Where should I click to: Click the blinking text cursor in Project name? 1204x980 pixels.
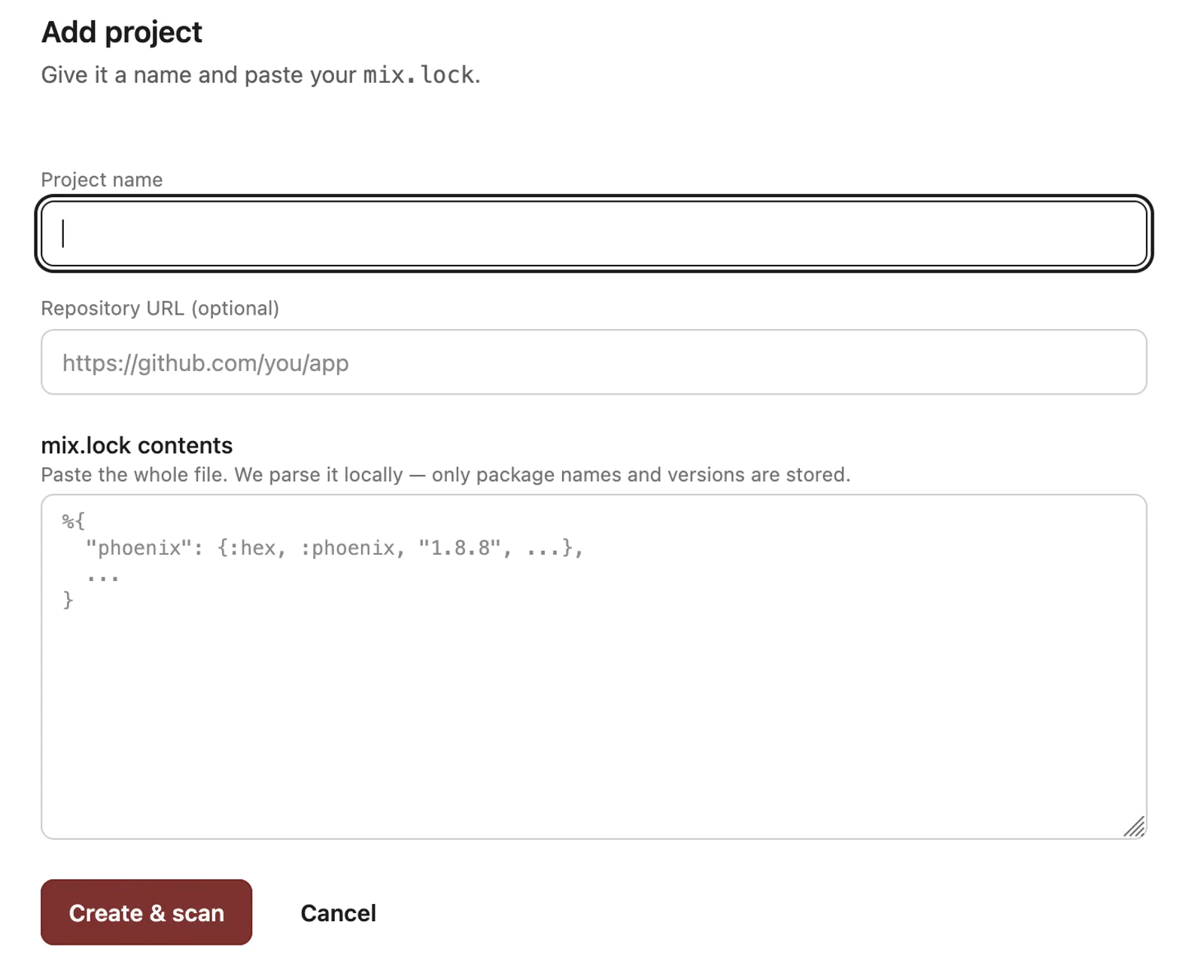[63, 233]
